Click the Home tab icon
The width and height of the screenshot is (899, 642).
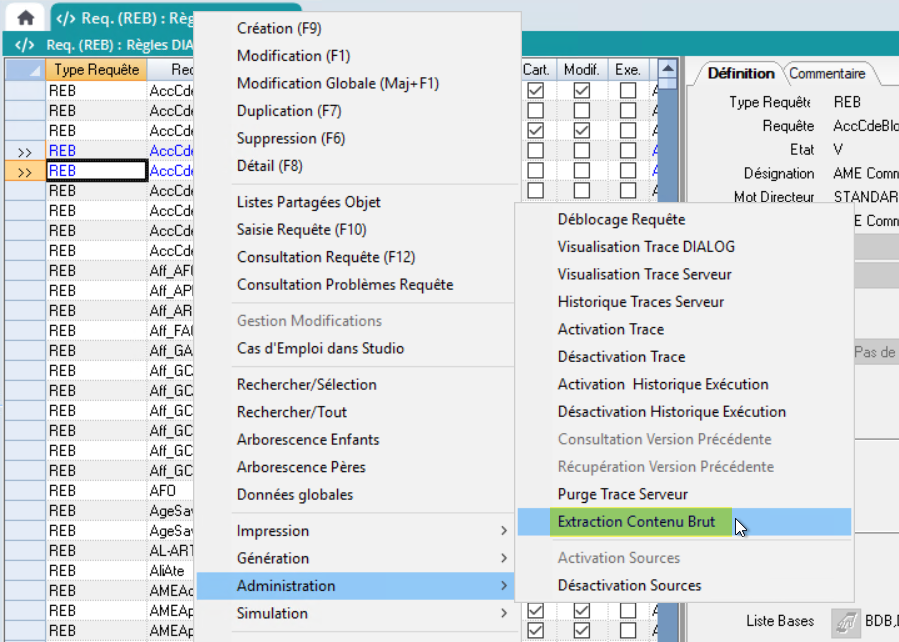(25, 17)
